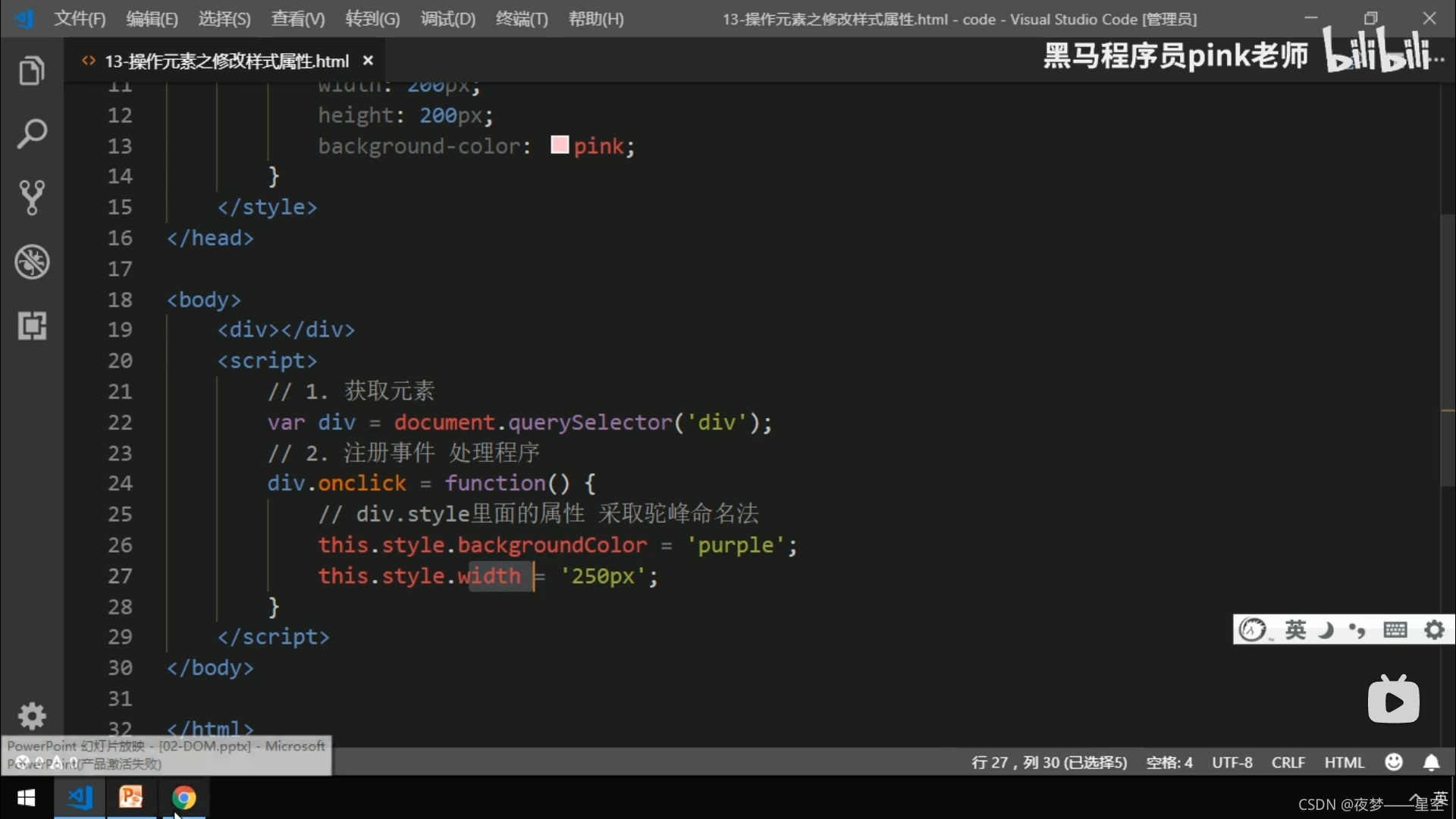1456x819 pixels.
Task: Toggle IME half-moon full-width mode
Action: (x=1326, y=629)
